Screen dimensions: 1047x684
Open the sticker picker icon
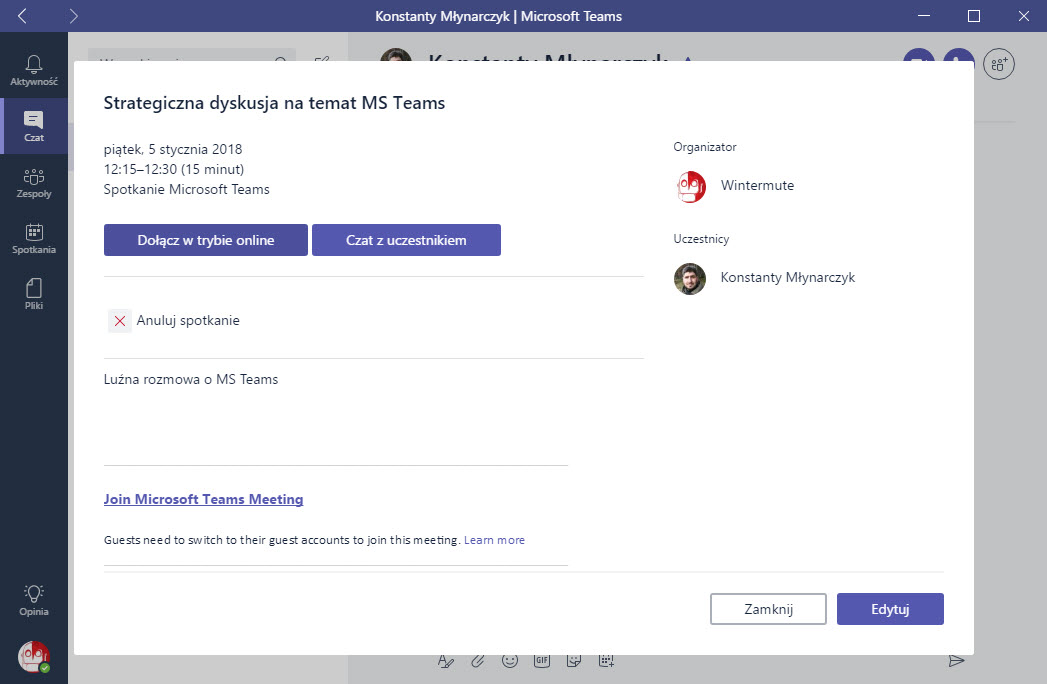click(574, 661)
